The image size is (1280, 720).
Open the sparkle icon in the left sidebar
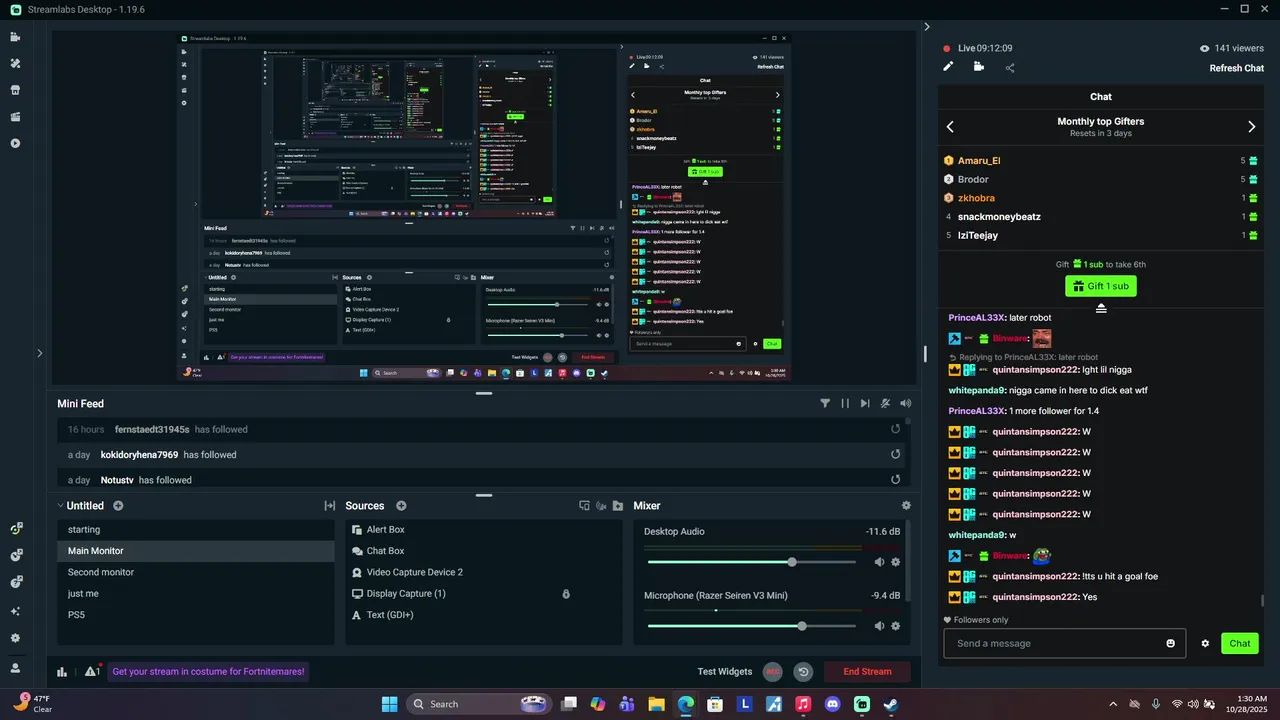coord(15,611)
